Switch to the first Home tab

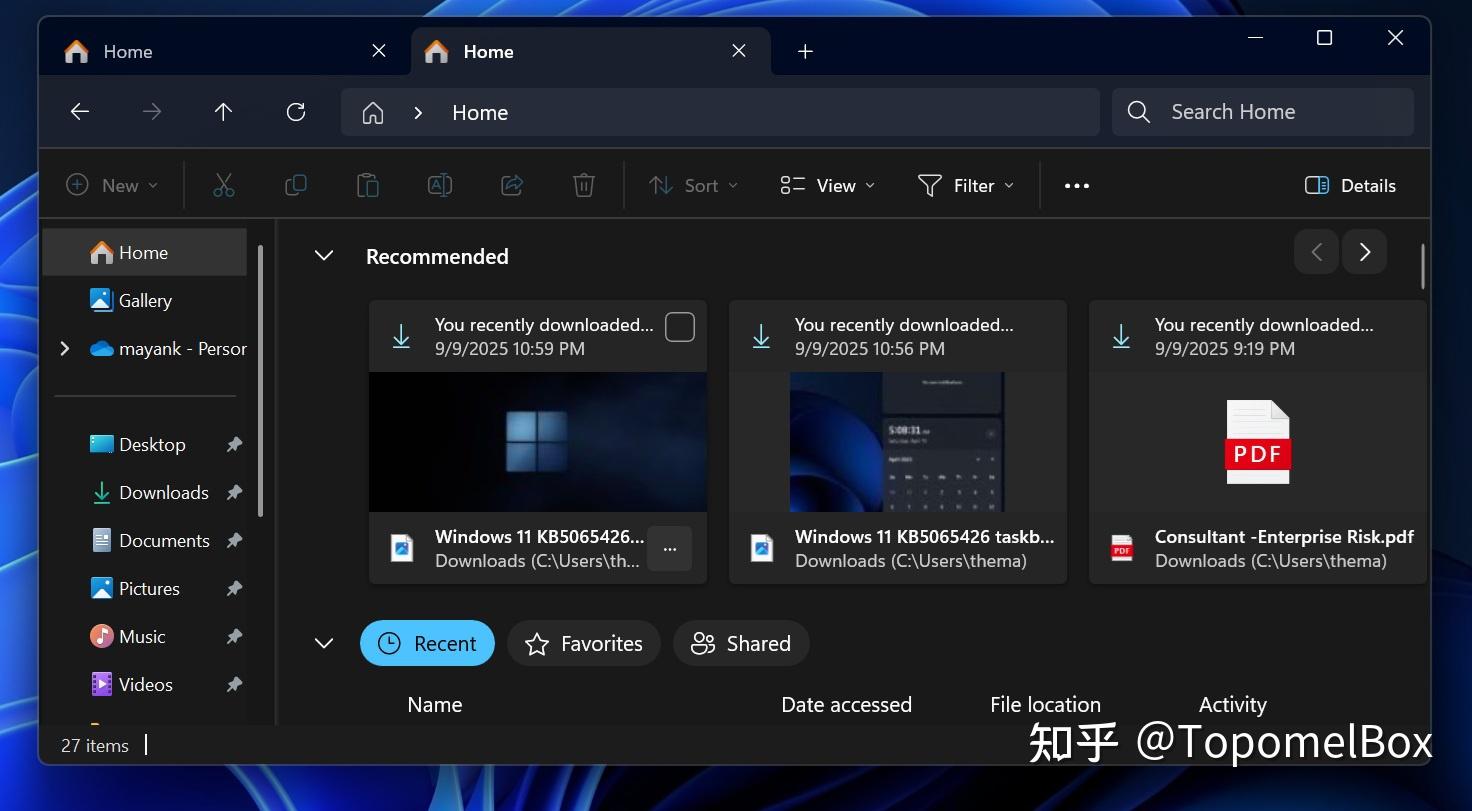224,51
